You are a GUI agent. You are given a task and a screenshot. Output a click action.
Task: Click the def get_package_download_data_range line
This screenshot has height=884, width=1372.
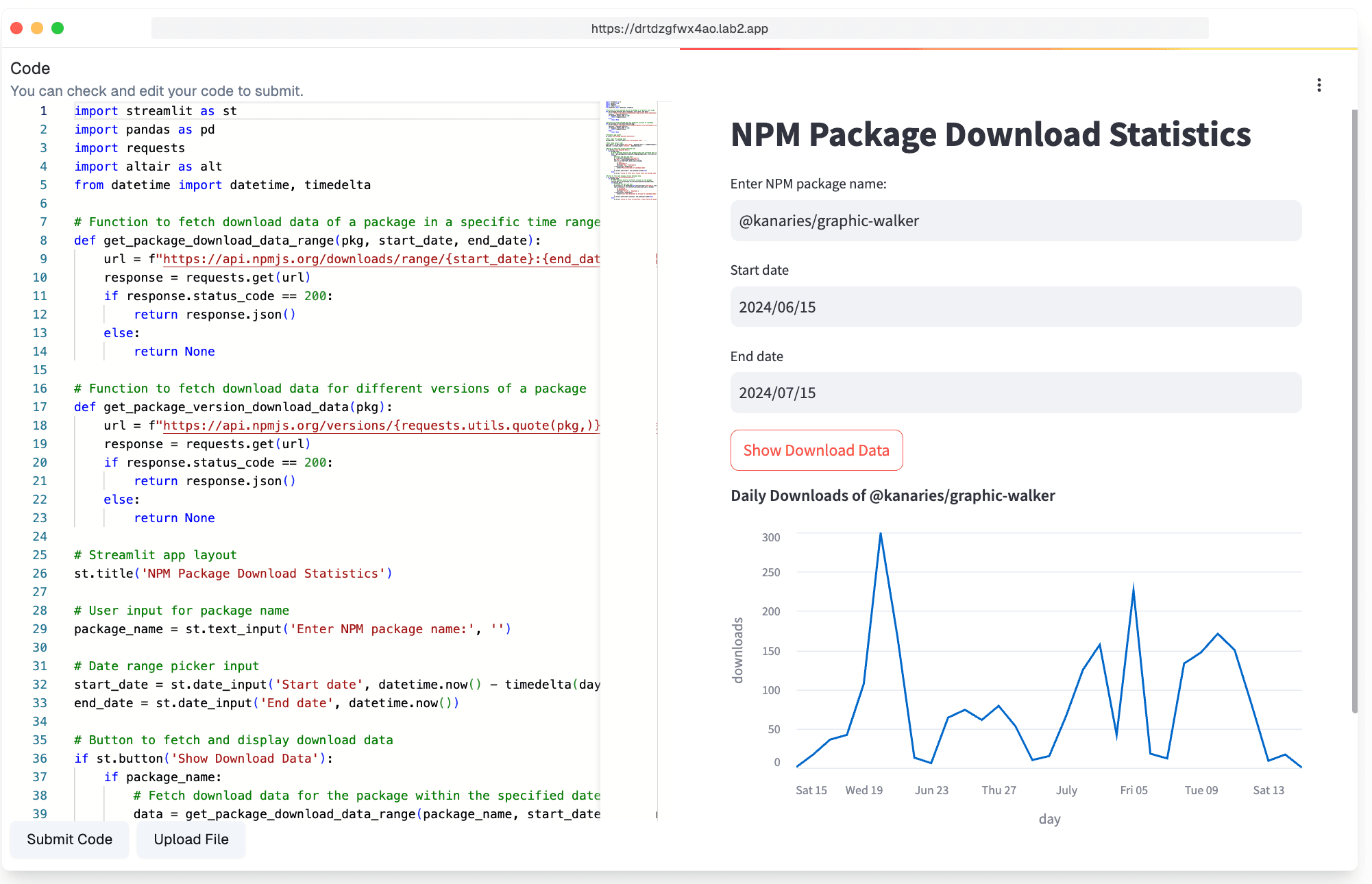(308, 241)
